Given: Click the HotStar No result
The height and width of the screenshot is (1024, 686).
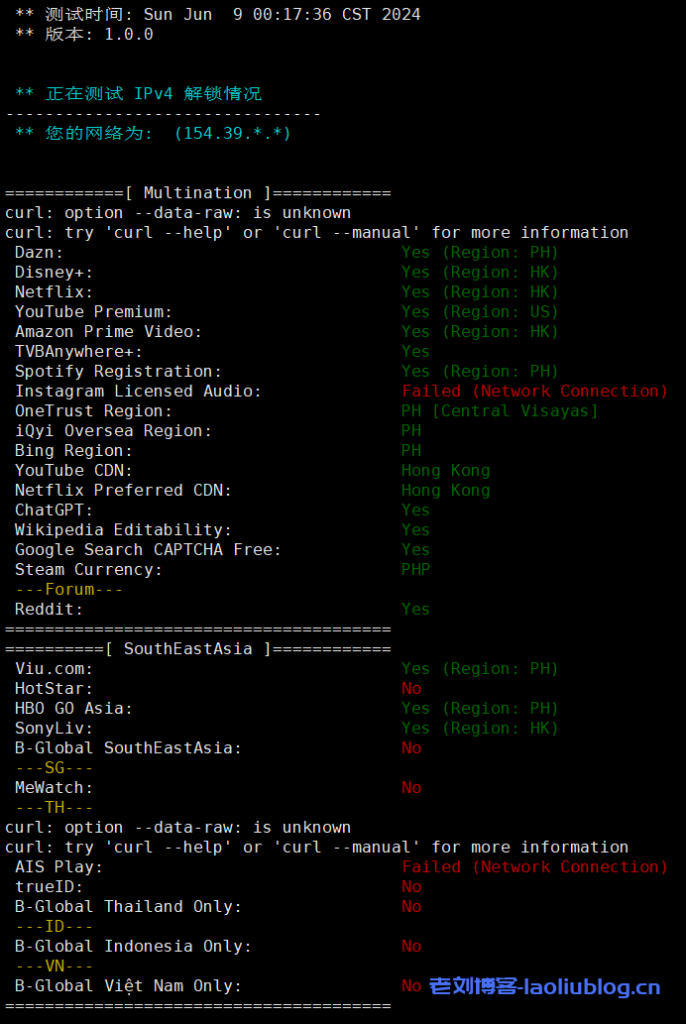Looking at the screenshot, I should click(411, 688).
